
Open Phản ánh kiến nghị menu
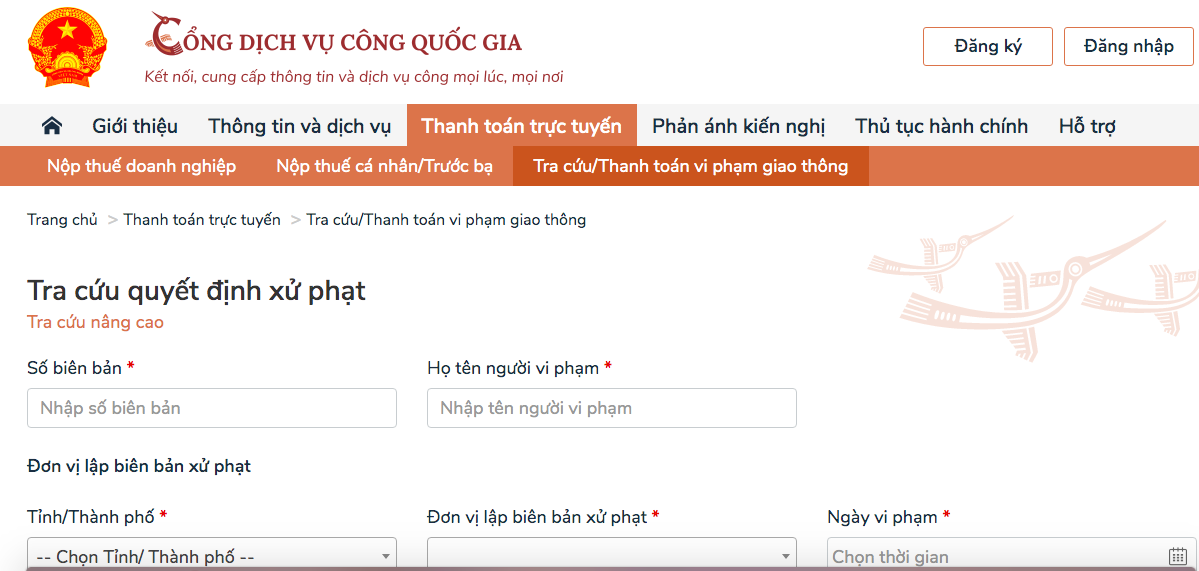[x=739, y=126]
